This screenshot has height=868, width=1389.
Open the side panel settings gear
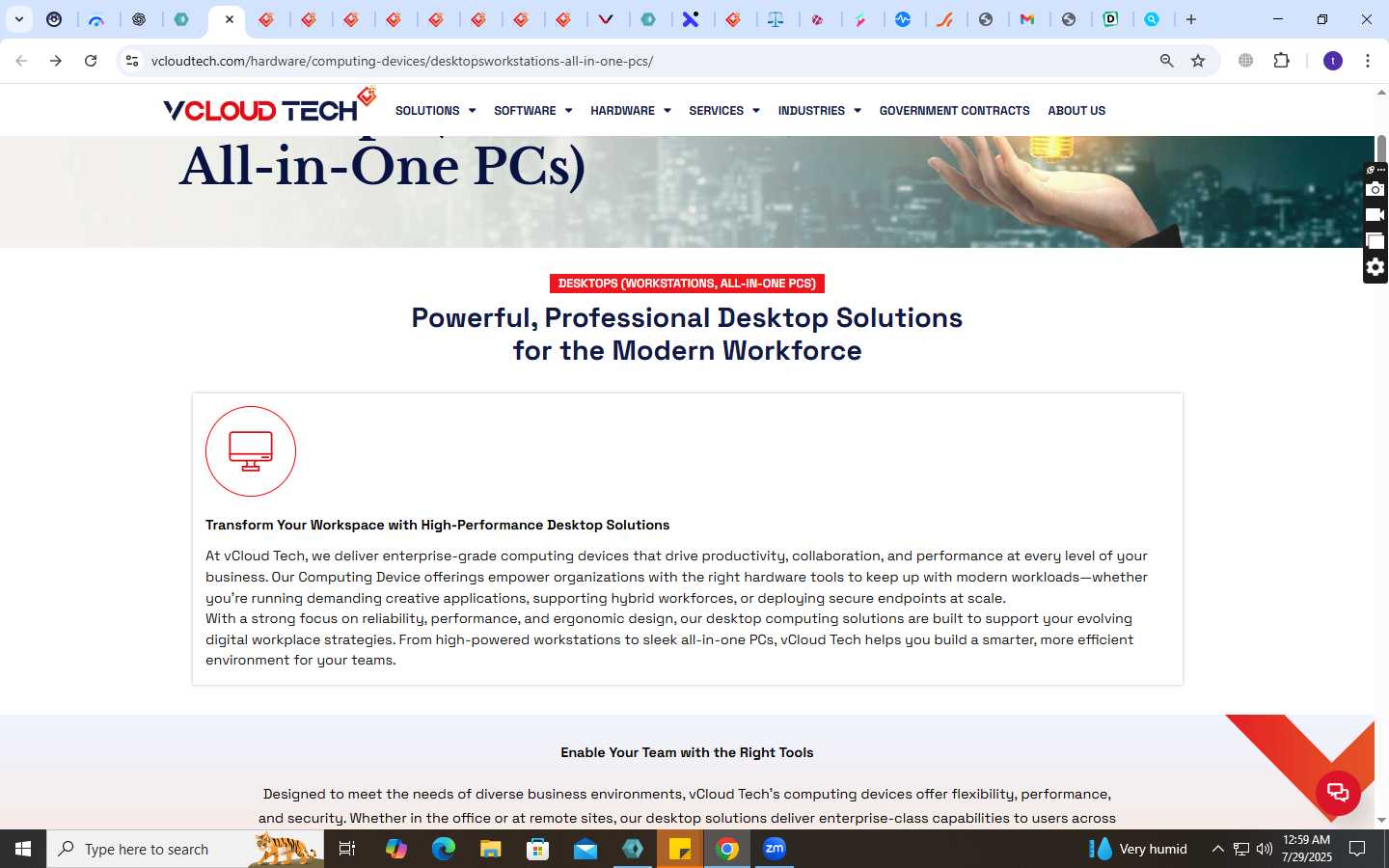(1375, 267)
